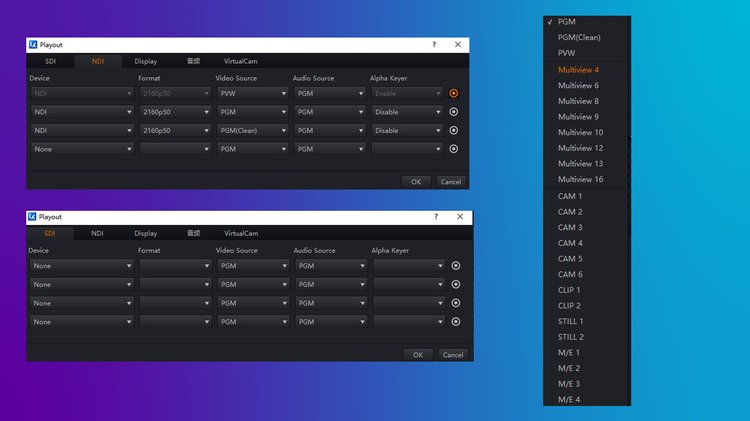Click the orange output icon on the PVW row

pos(454,93)
